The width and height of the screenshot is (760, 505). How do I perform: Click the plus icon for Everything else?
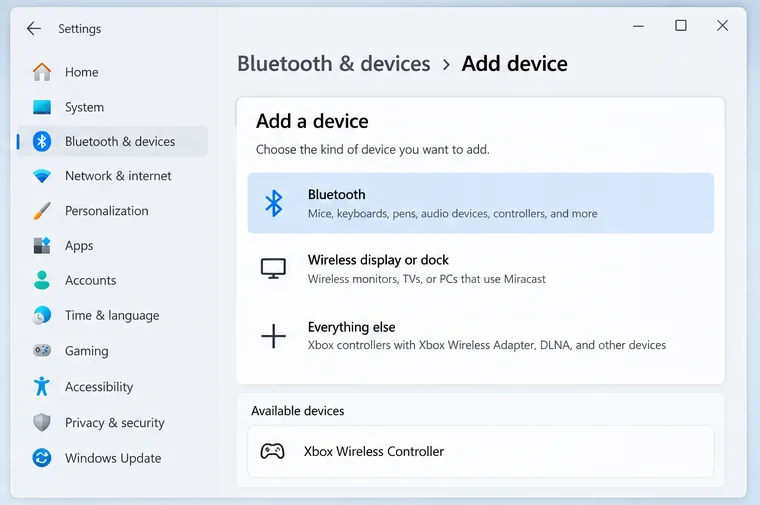[273, 336]
